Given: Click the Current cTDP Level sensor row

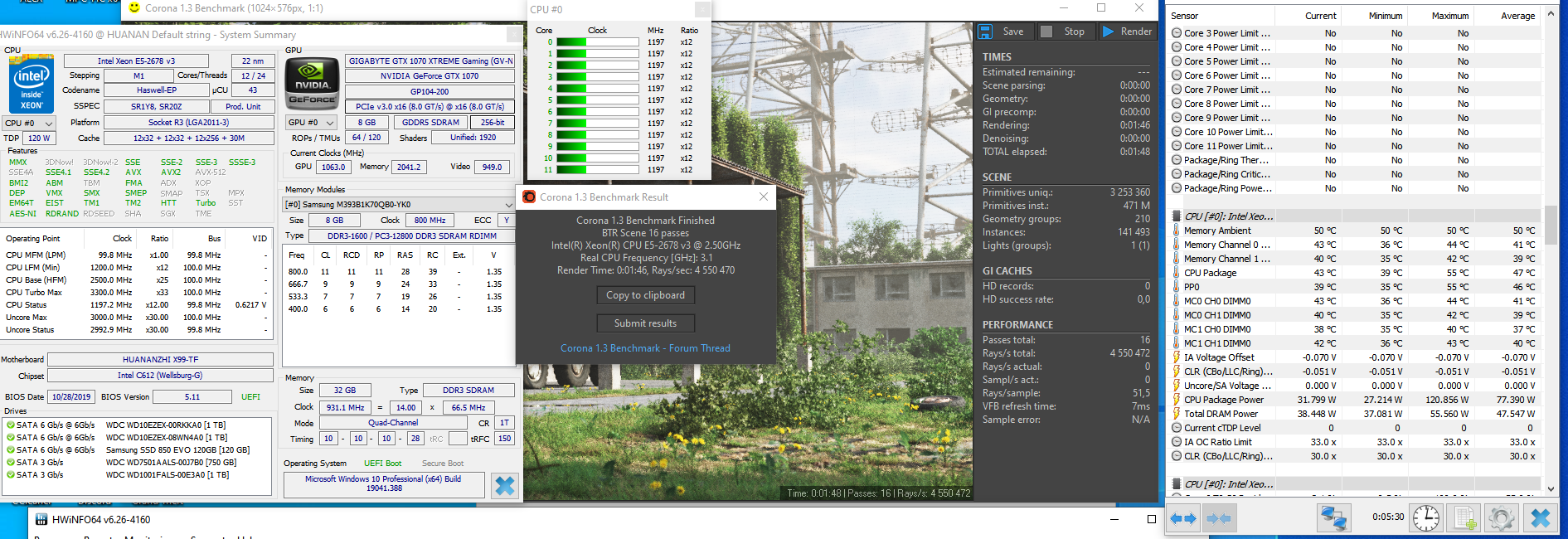Looking at the screenshot, I should (x=1353, y=428).
